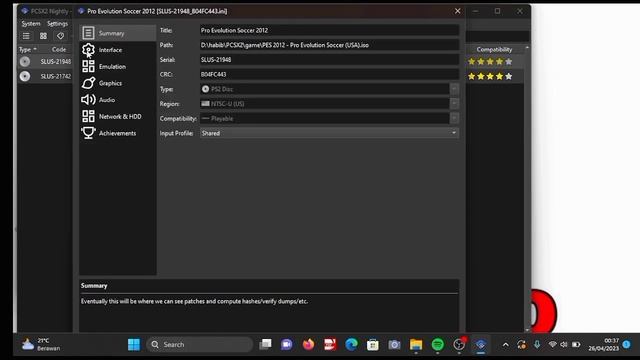Open the System menu in PCSX2
The image size is (640, 360).
pos(31,24)
